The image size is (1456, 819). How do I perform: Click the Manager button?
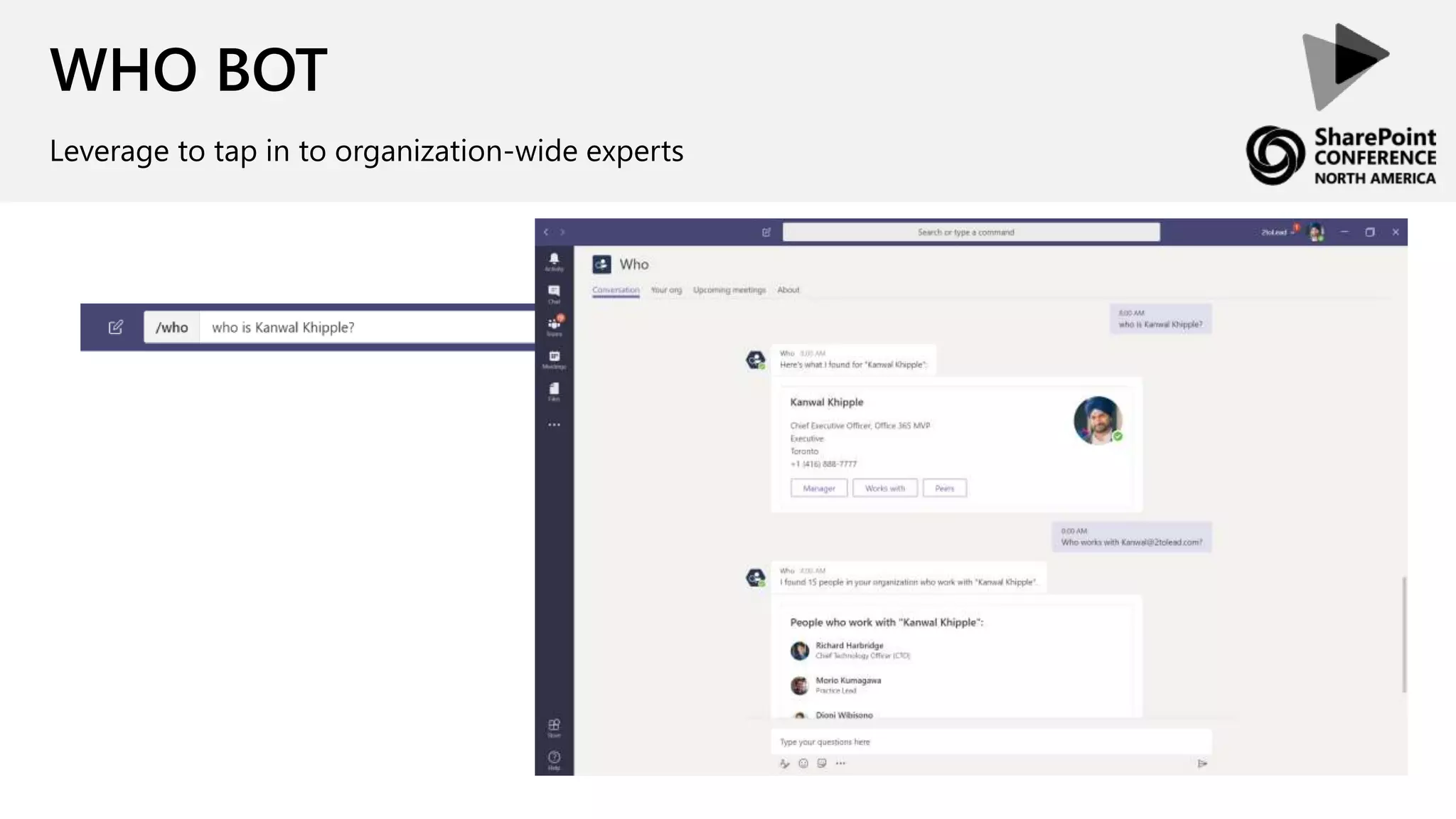tap(819, 488)
